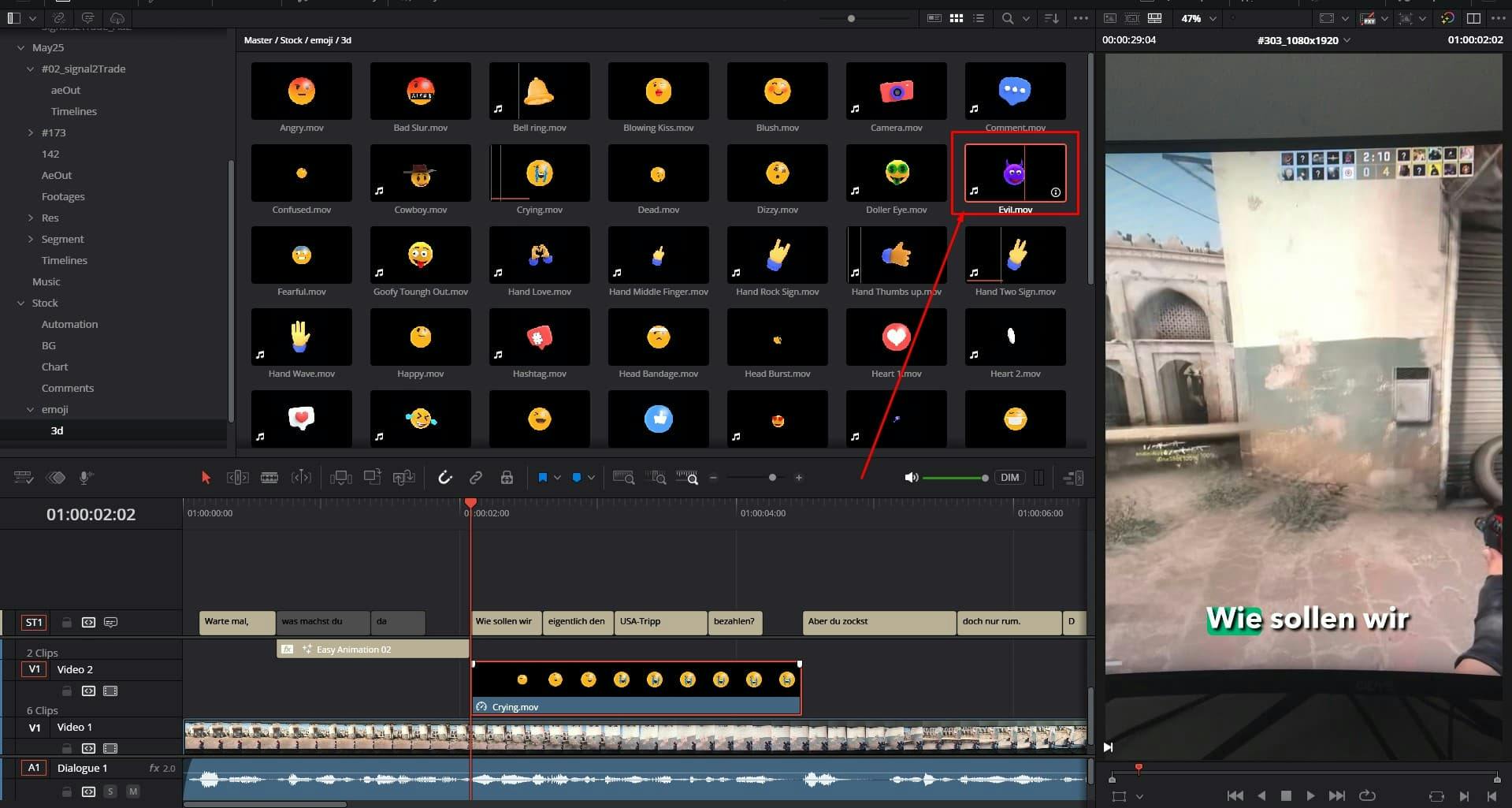This screenshot has width=1512, height=808.
Task: Add a blue marker at playhead
Action: pos(577,478)
